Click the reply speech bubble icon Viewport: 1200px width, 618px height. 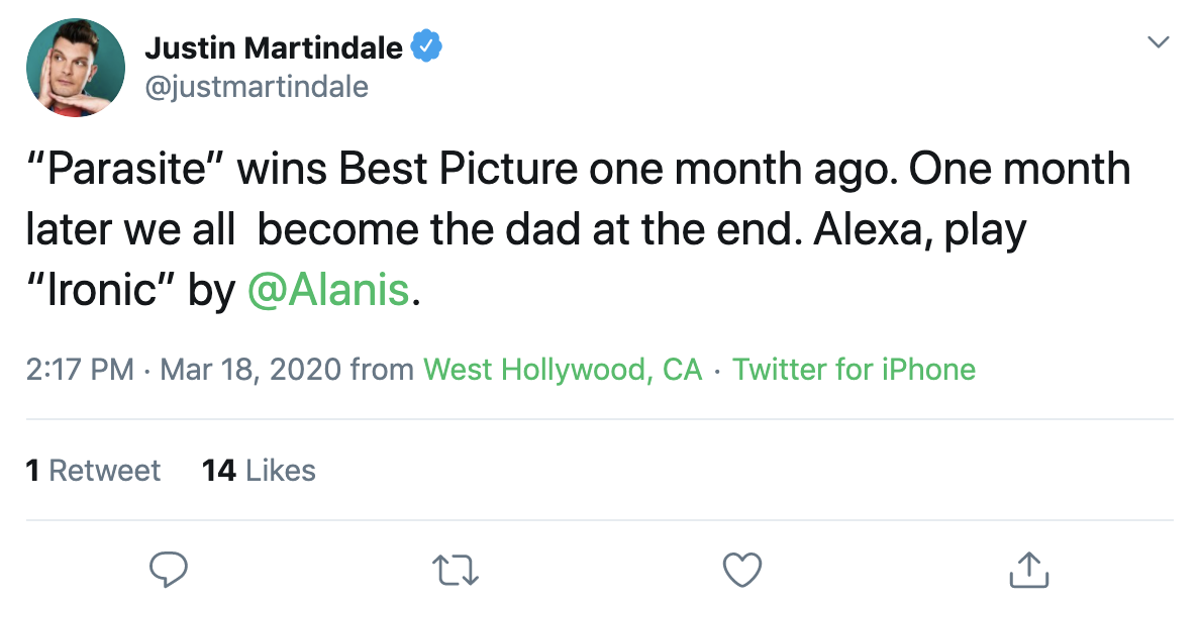[x=169, y=569]
